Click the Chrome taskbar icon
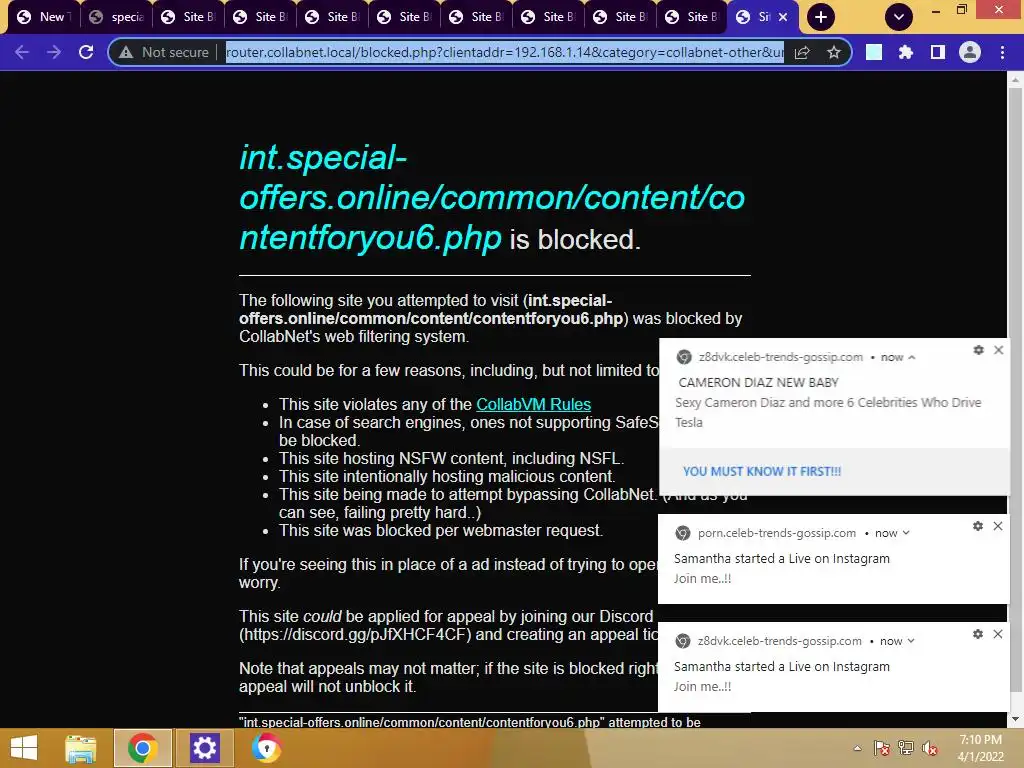1024x768 pixels. (x=142, y=748)
